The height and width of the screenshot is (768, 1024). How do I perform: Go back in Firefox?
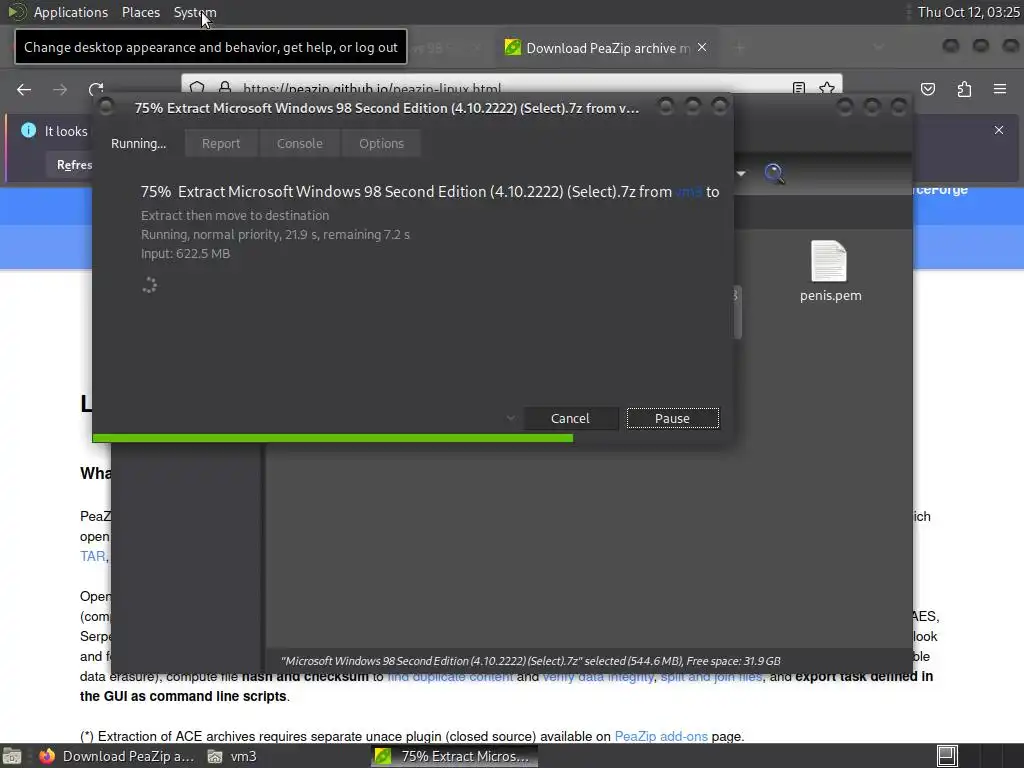pyautogui.click(x=24, y=89)
